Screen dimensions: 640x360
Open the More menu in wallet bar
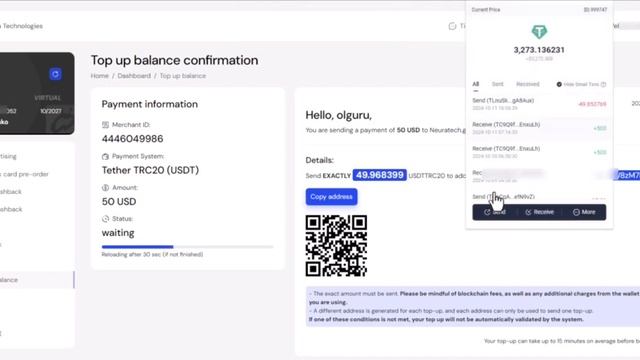(x=584, y=212)
